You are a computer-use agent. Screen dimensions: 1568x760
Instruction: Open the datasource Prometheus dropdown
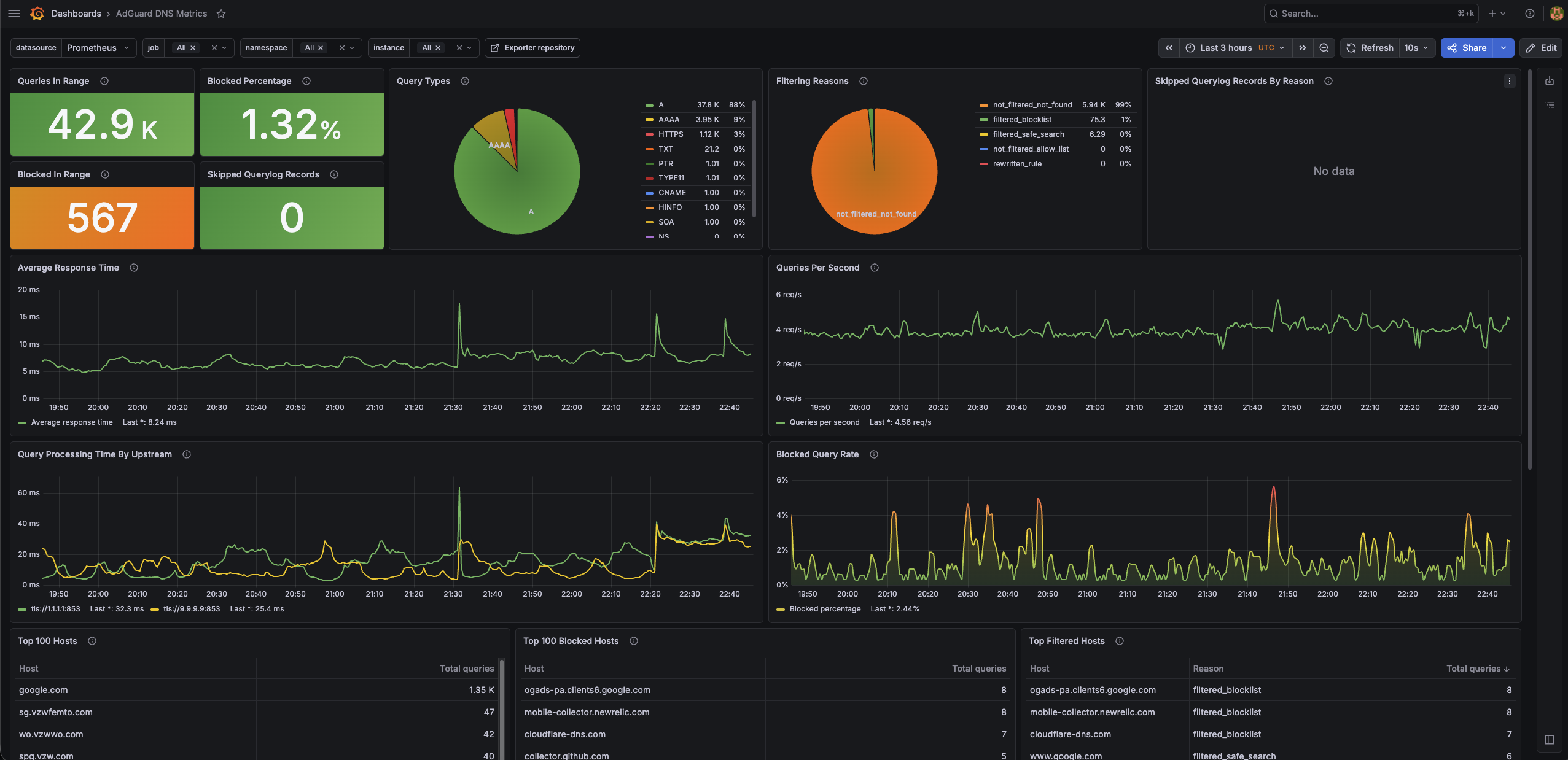98,48
